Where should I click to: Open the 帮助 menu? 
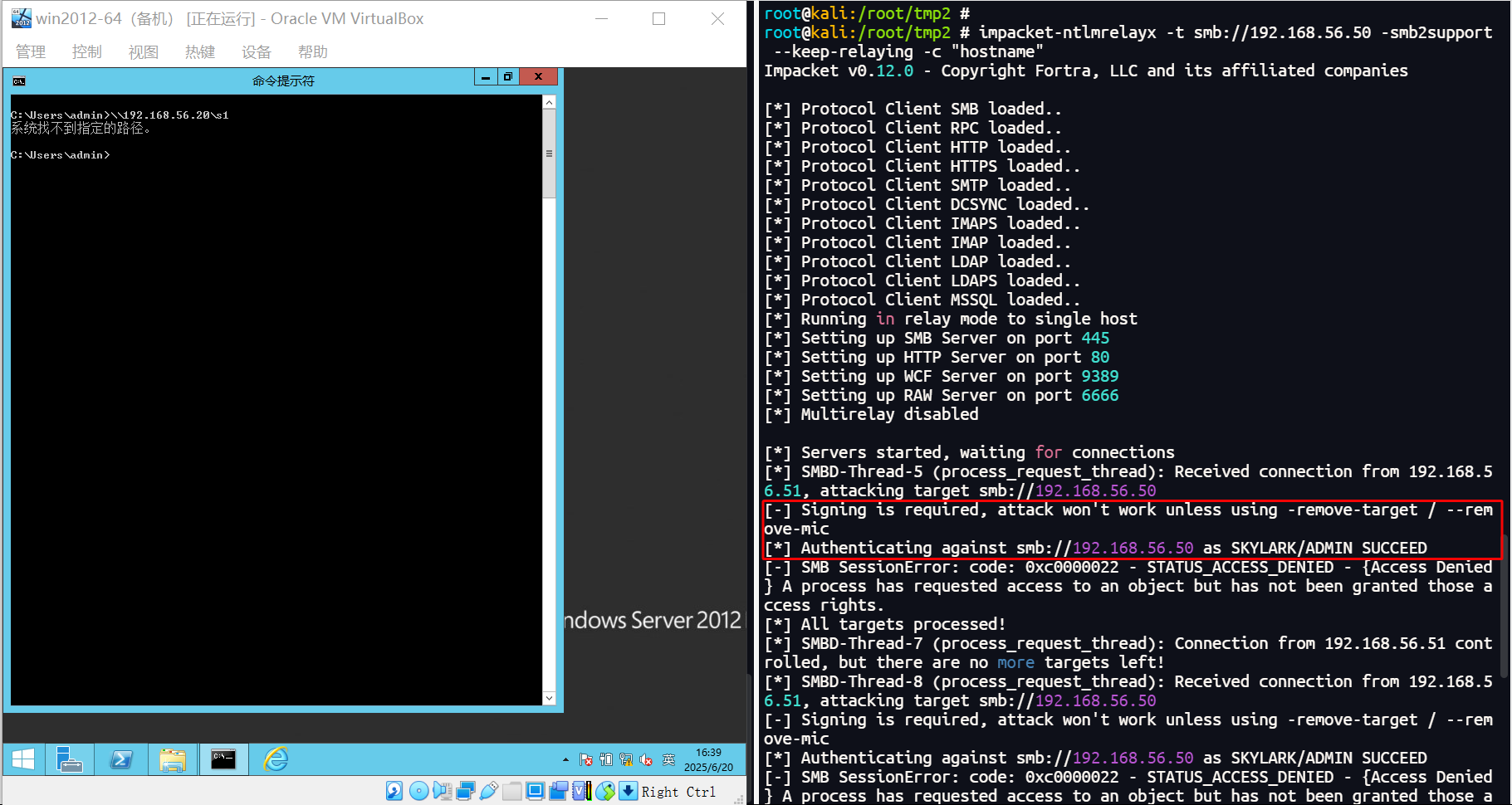[x=313, y=52]
